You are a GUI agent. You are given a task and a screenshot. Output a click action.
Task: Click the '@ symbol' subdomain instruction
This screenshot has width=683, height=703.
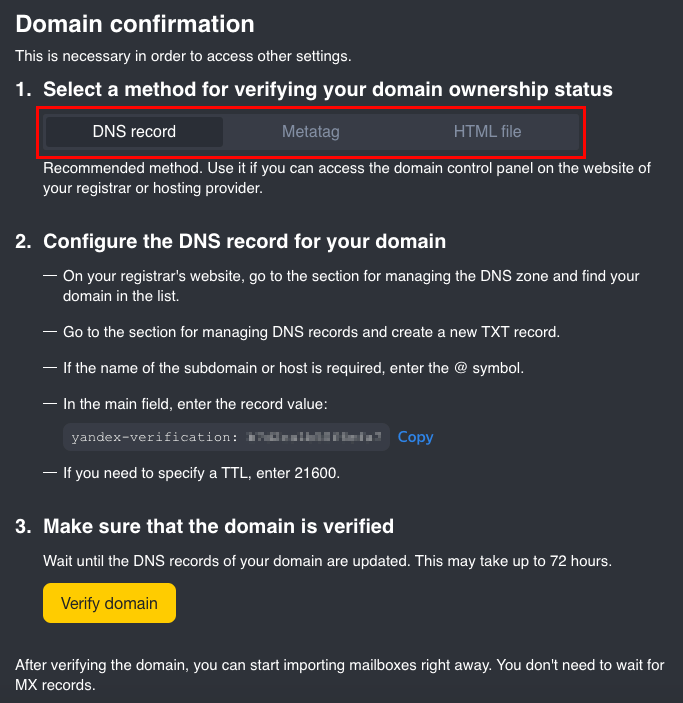point(293,368)
